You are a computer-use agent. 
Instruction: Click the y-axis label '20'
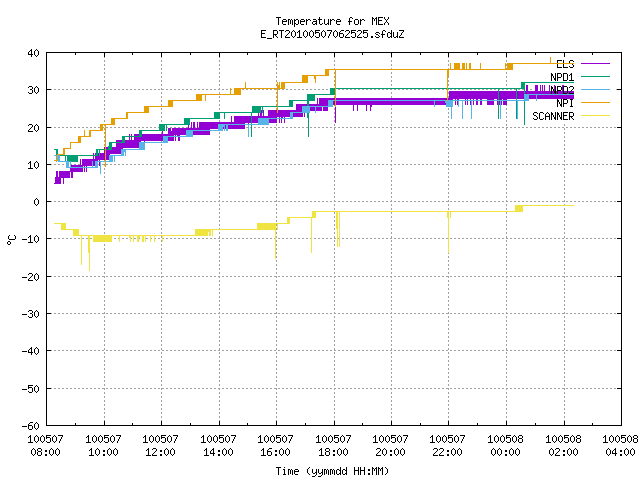tap(33, 128)
